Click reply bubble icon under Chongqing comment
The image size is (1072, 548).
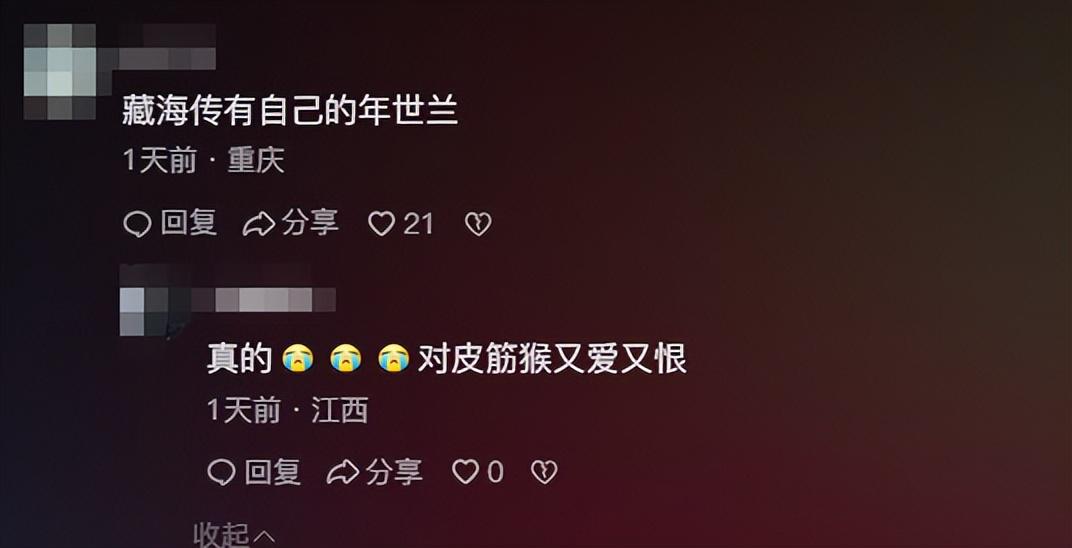pos(137,224)
